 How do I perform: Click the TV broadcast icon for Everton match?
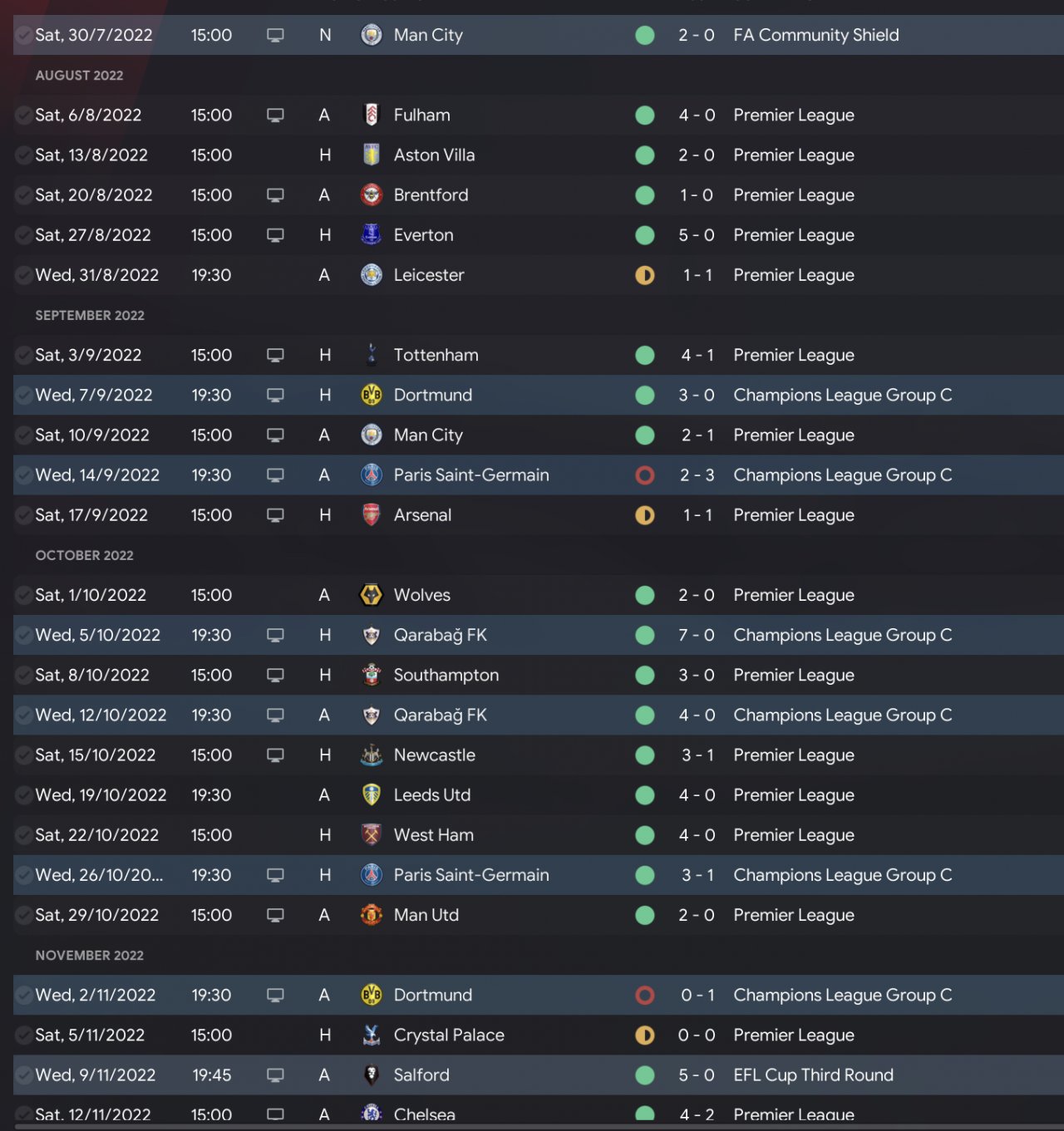(x=275, y=235)
